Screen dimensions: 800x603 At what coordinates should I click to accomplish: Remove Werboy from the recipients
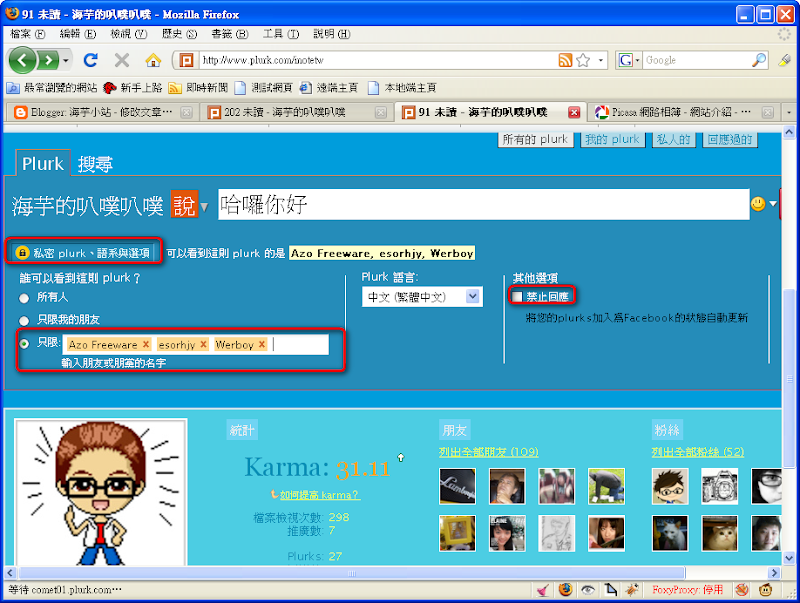(x=262, y=344)
